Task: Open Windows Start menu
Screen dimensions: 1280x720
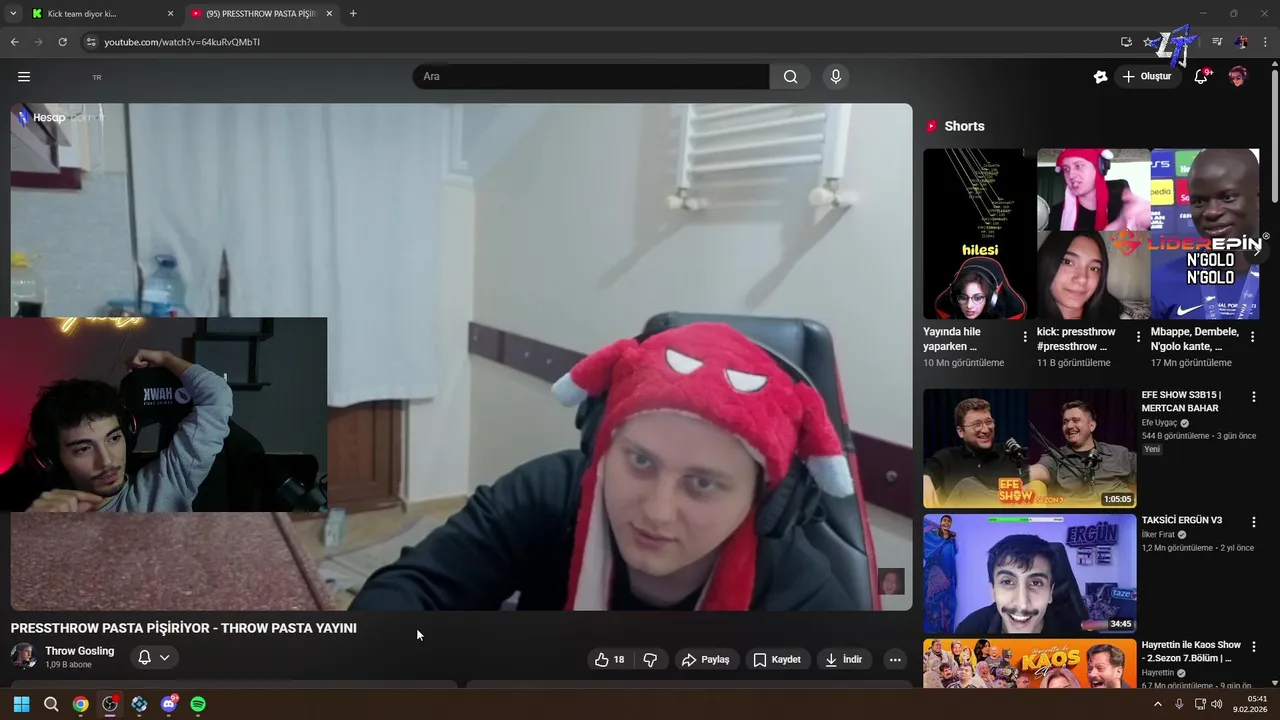Action: point(21,704)
